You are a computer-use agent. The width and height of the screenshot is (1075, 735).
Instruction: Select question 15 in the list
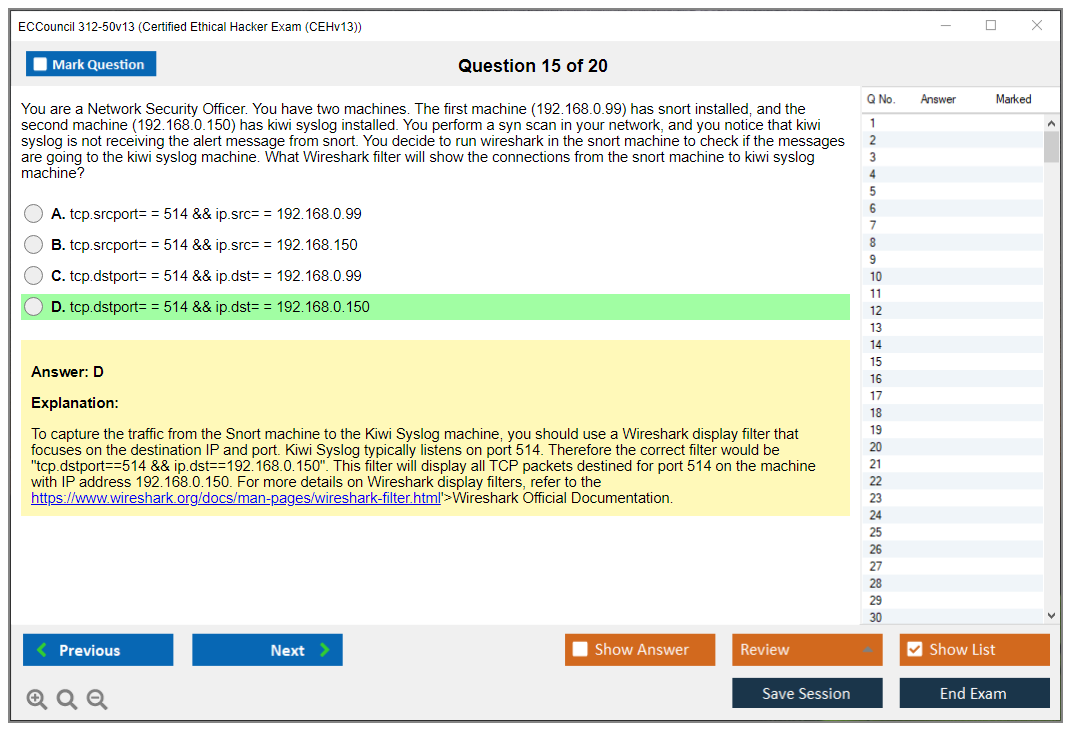[953, 362]
